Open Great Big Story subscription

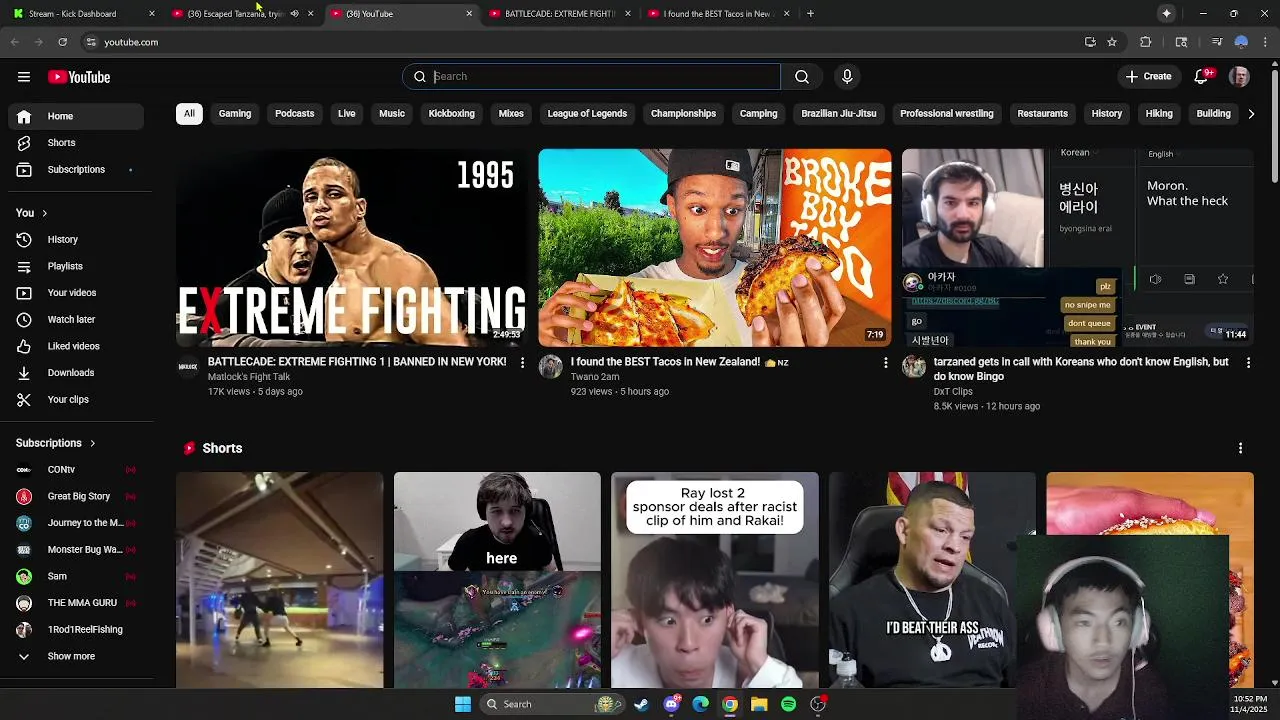pos(76,497)
